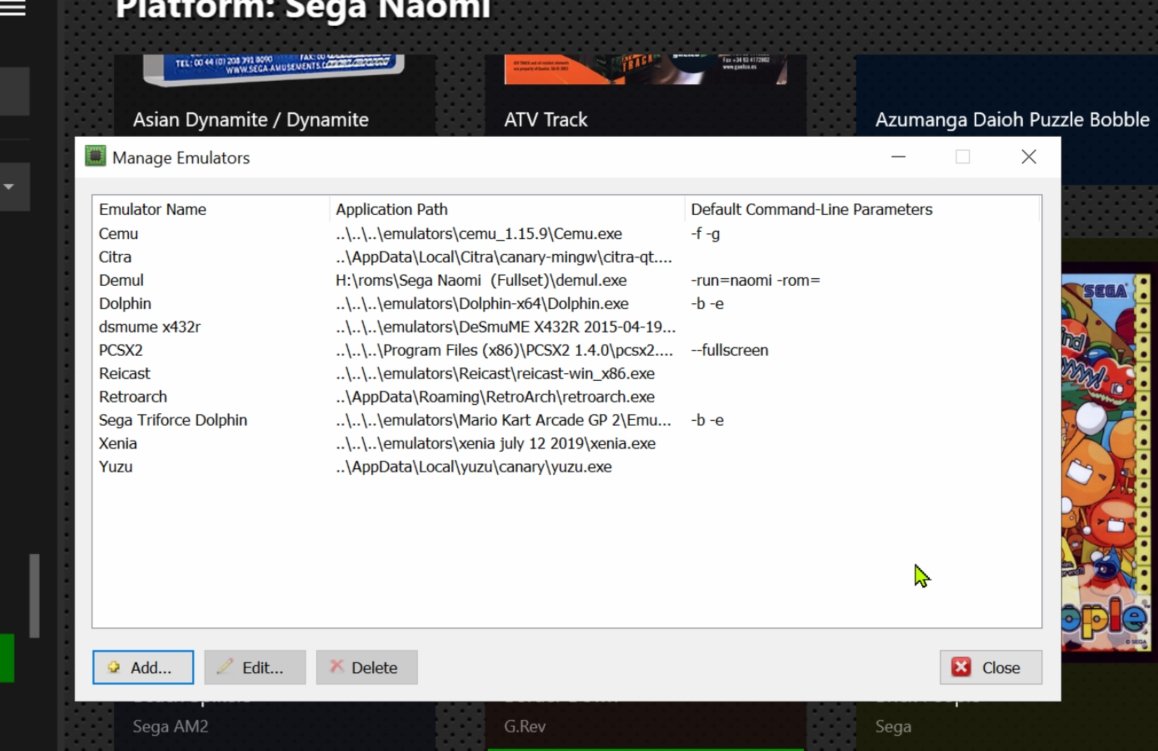This screenshot has height=751, width=1158.
Task: Expand the dropdown arrow in LaunchBox sidebar
Action: point(9,187)
